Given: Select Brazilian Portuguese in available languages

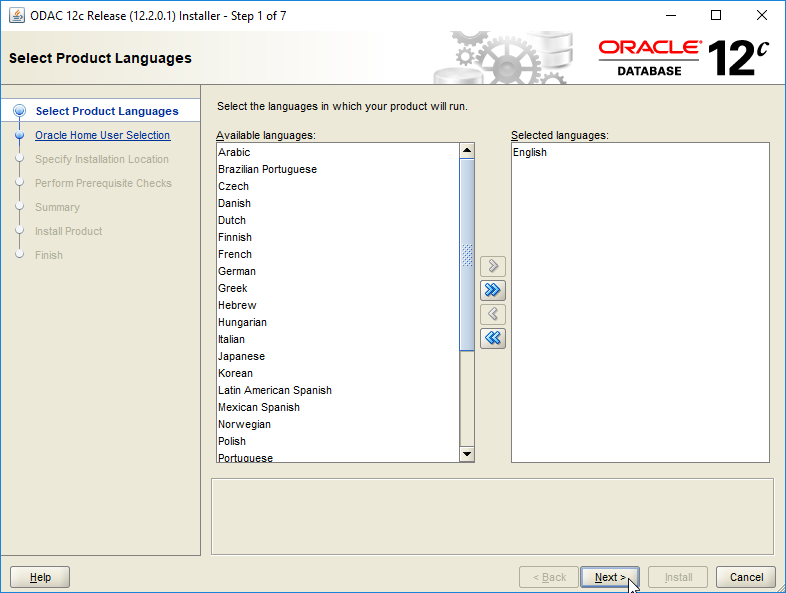Looking at the screenshot, I should tap(338, 169).
